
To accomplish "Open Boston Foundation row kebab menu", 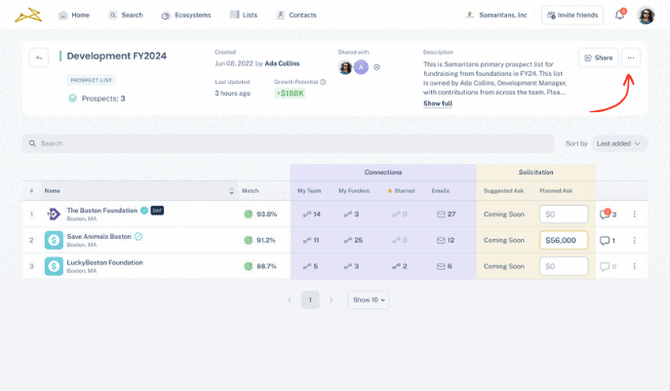I will (x=635, y=214).
